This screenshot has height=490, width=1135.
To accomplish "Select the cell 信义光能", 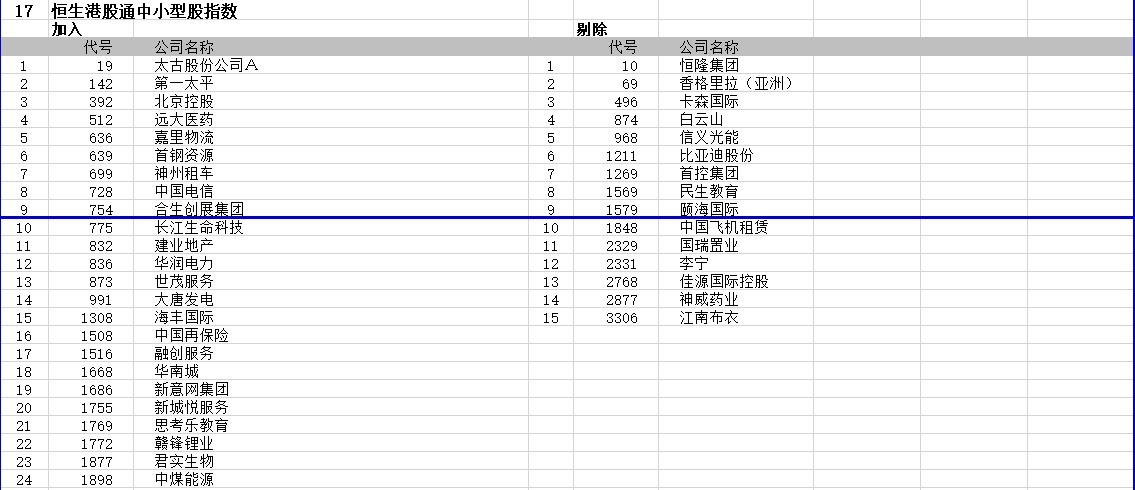I will (709, 138).
